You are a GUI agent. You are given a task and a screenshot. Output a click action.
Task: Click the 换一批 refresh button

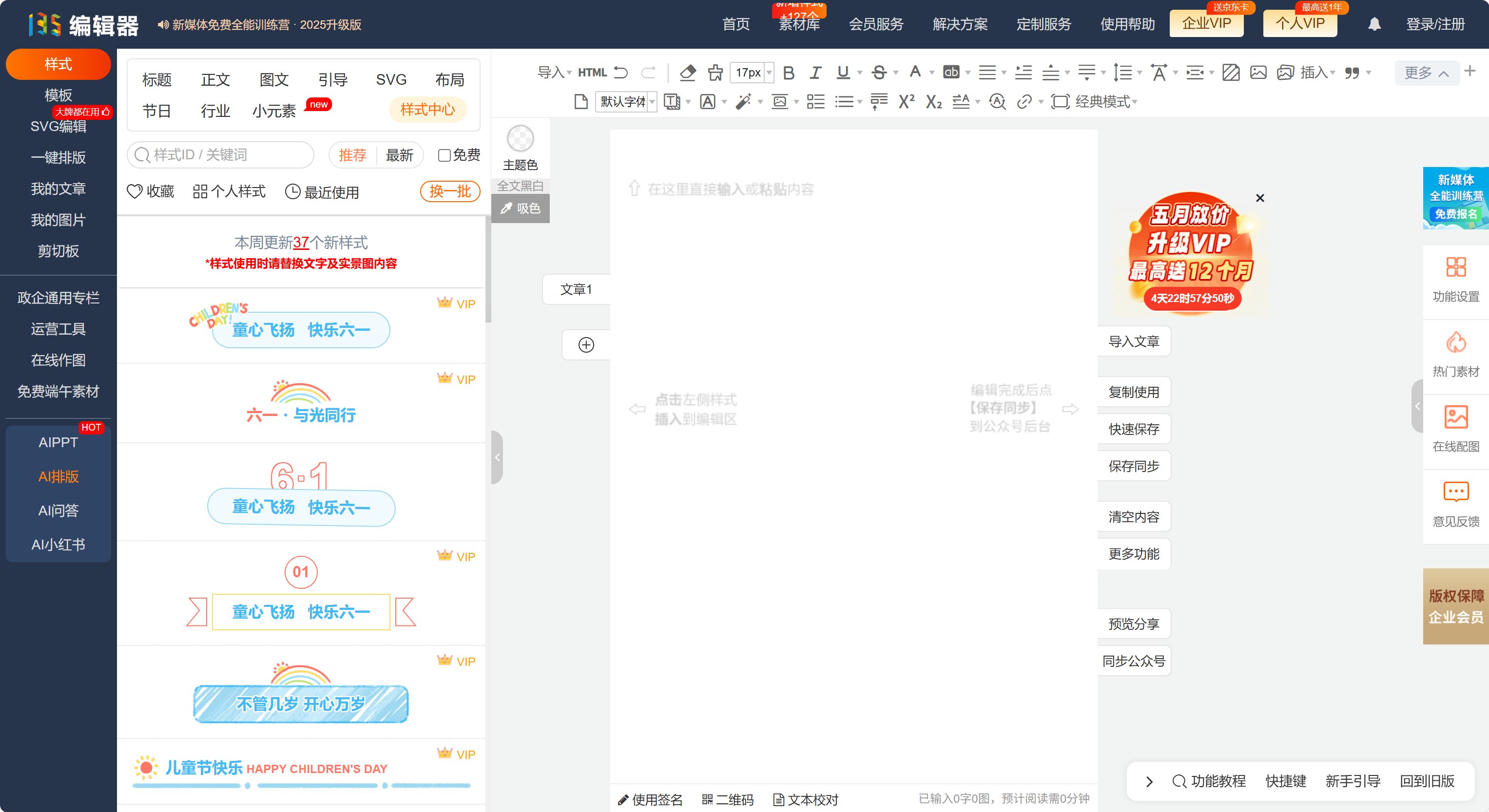click(x=450, y=191)
